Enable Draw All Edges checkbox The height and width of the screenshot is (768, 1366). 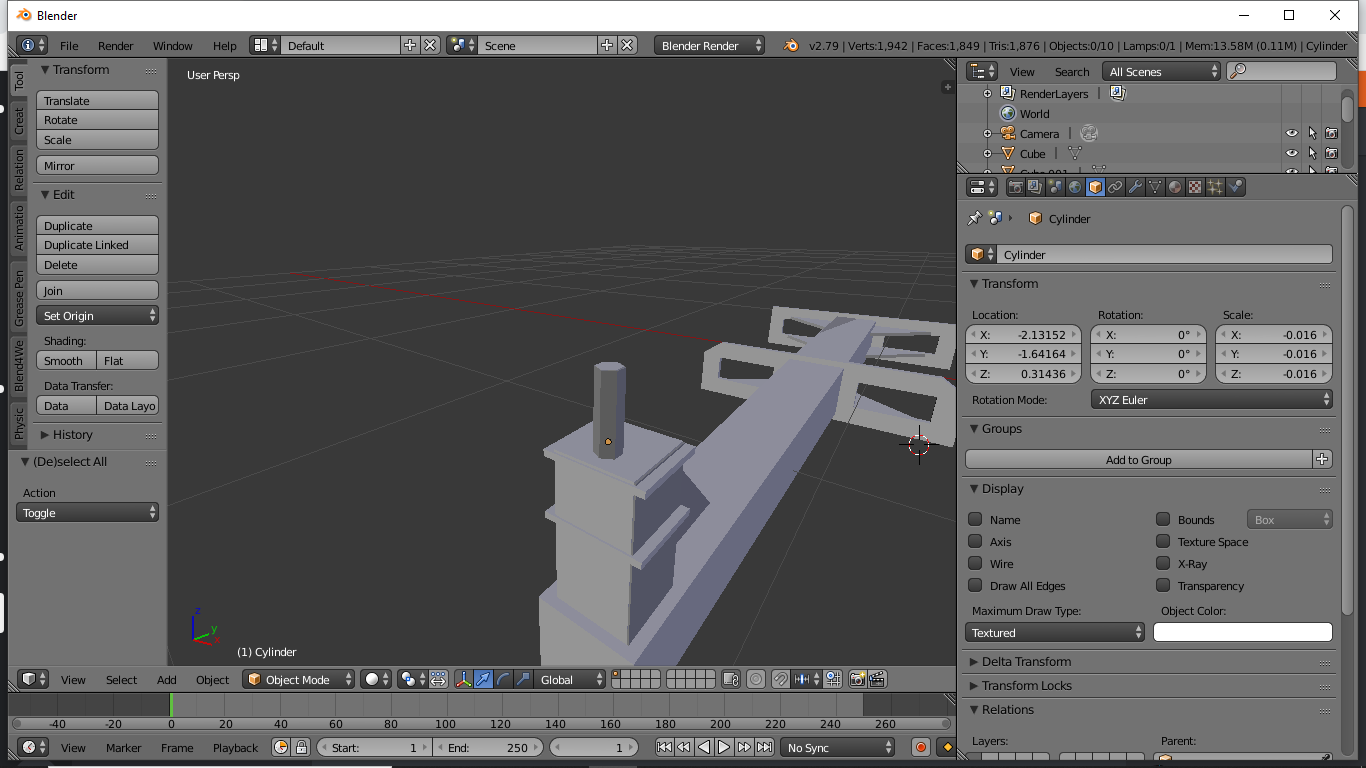pos(975,585)
